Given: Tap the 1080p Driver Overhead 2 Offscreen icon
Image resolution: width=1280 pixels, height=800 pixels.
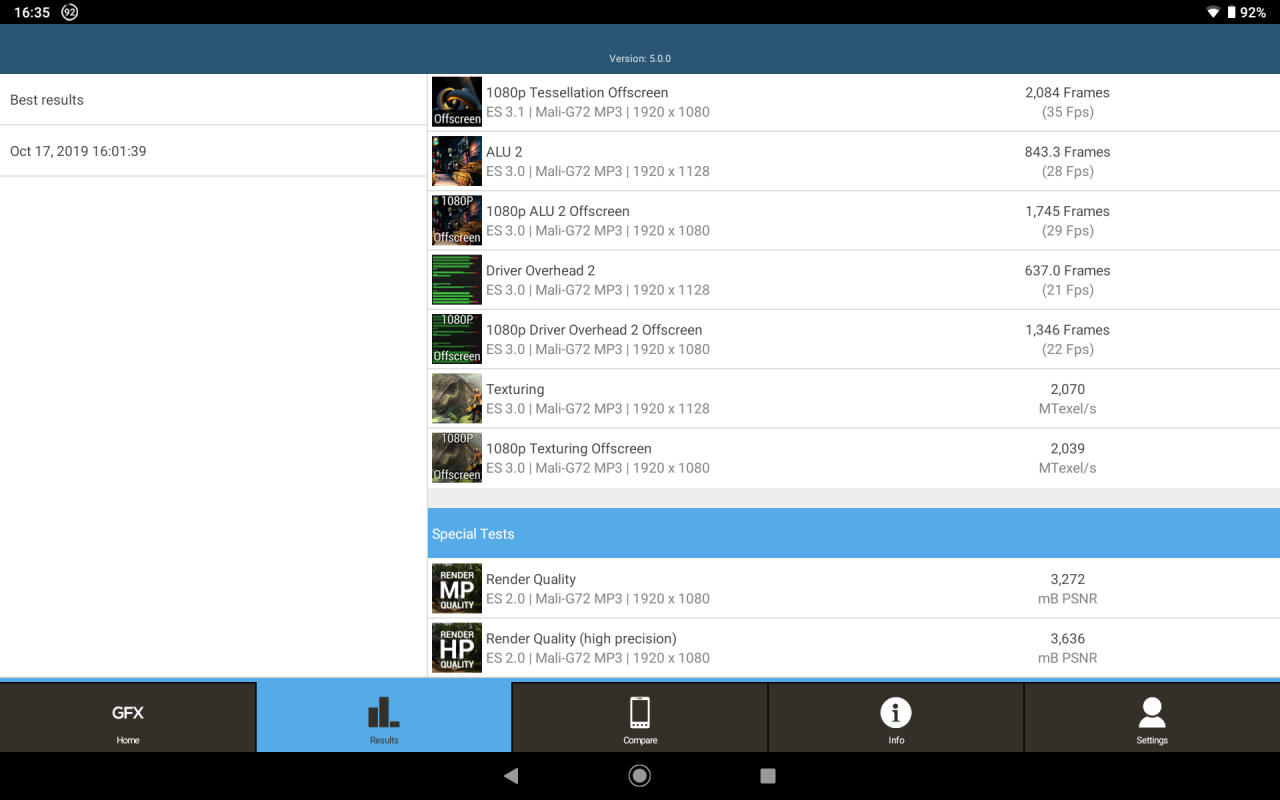Looking at the screenshot, I should (457, 339).
